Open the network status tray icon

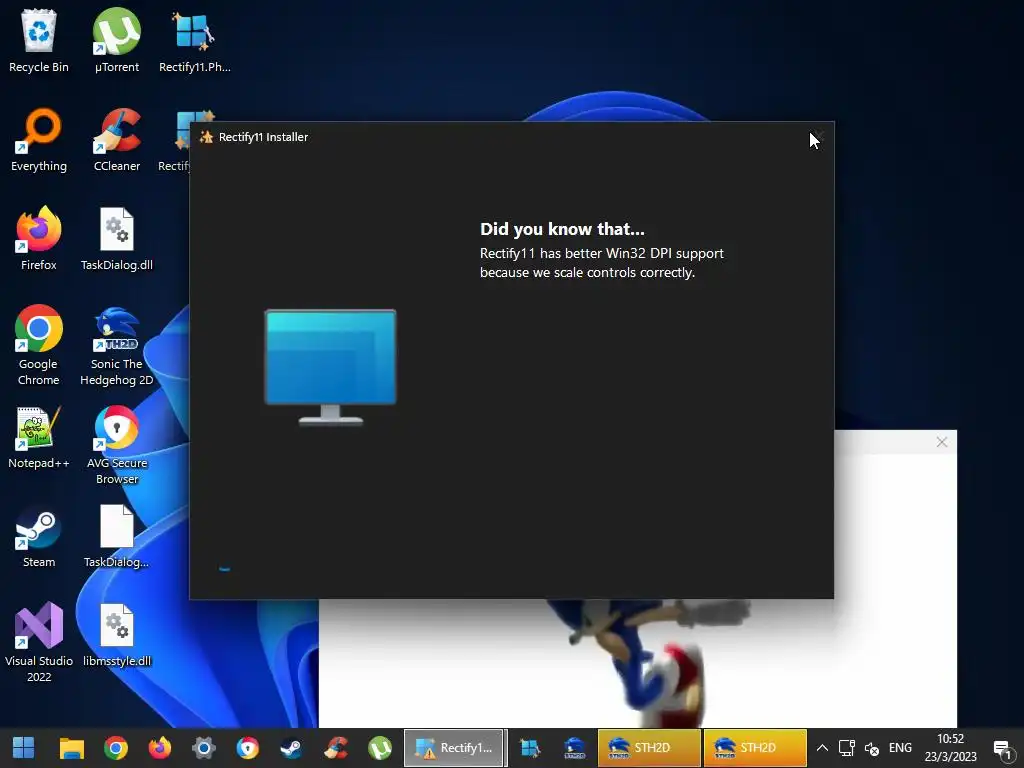pyautogui.click(x=847, y=748)
